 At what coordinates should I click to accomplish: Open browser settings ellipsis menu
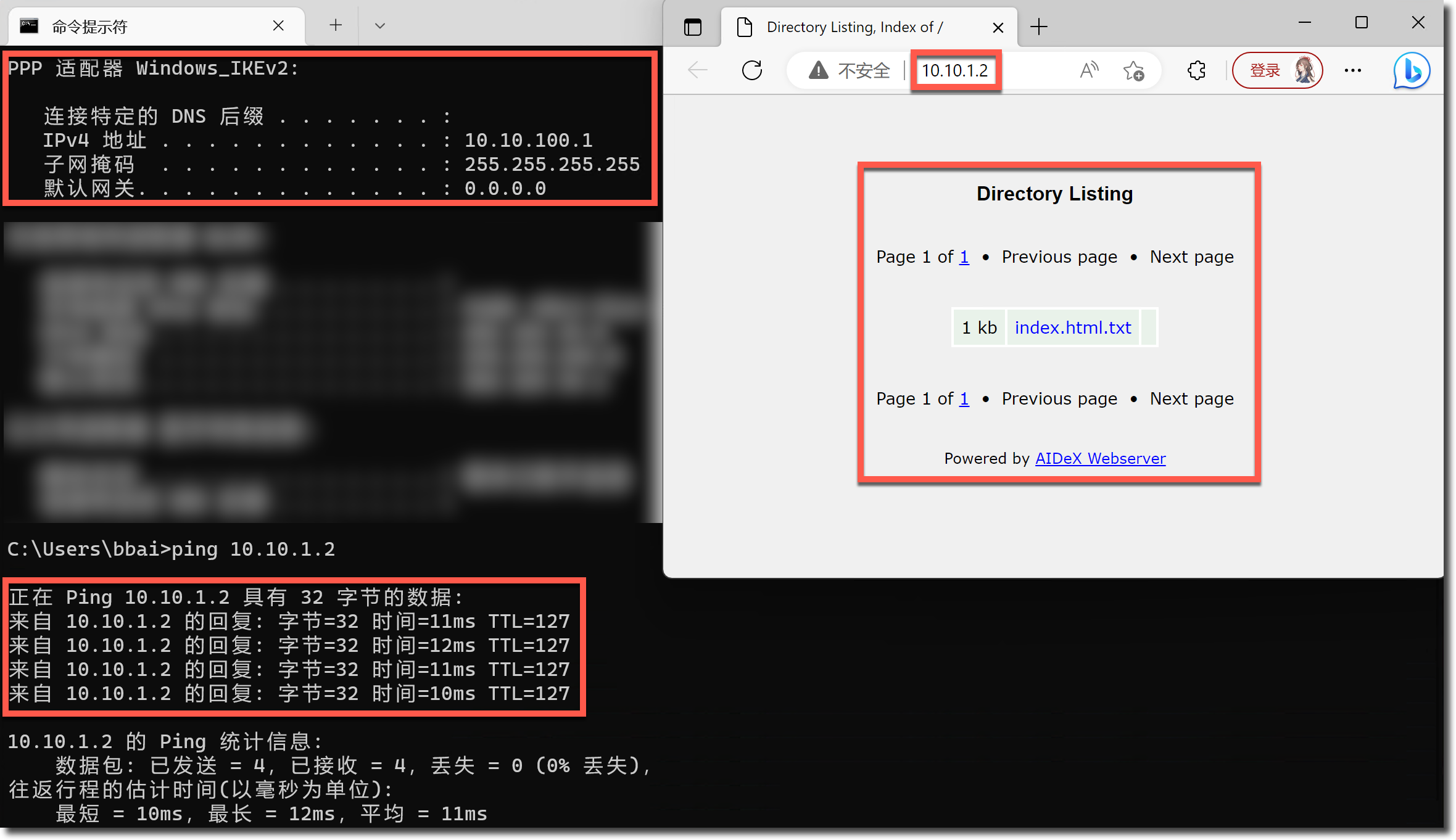click(x=1352, y=70)
